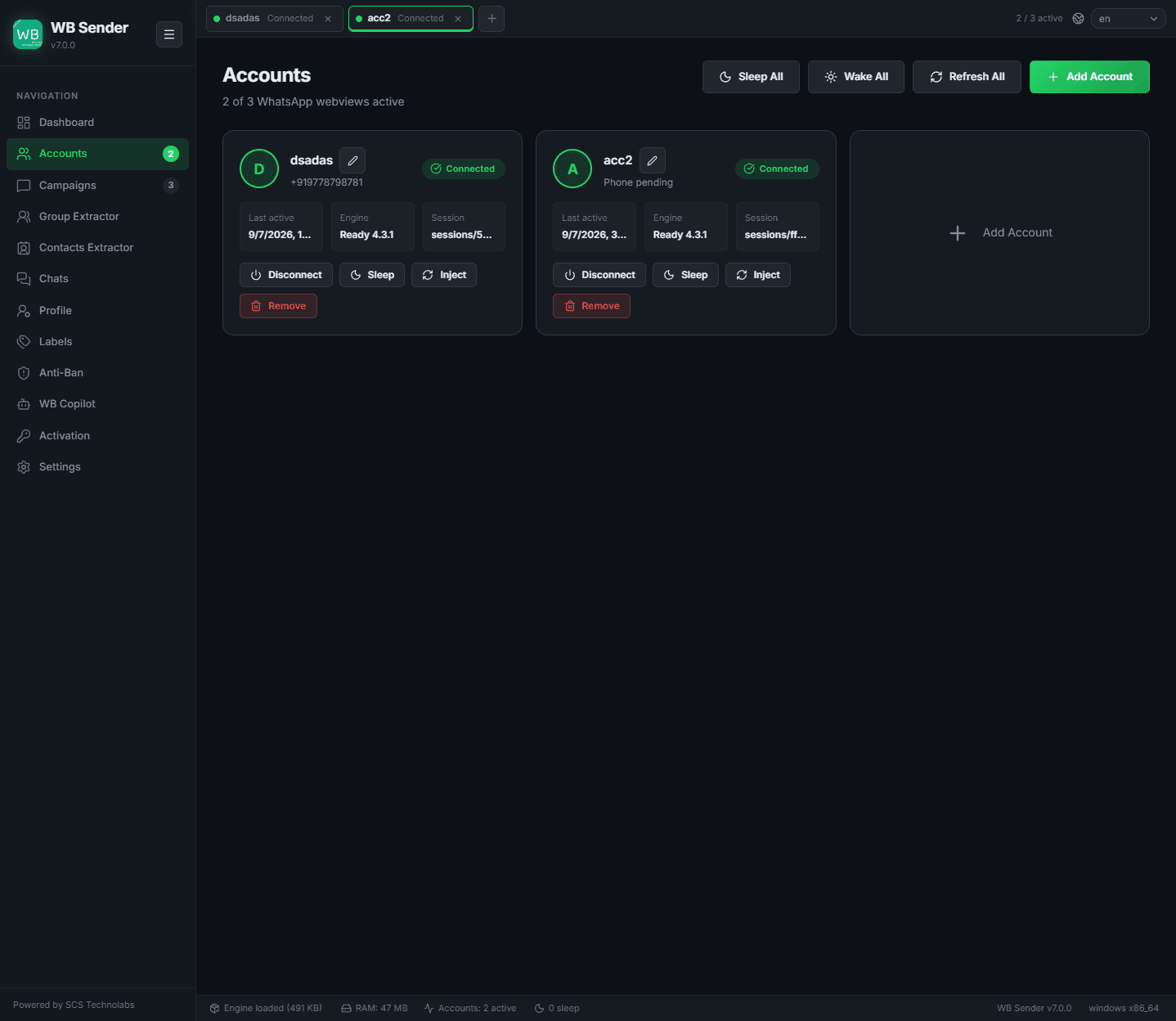Toggle the sidebar hamburger menu
Screen dimensions: 1176x1021
[169, 34]
